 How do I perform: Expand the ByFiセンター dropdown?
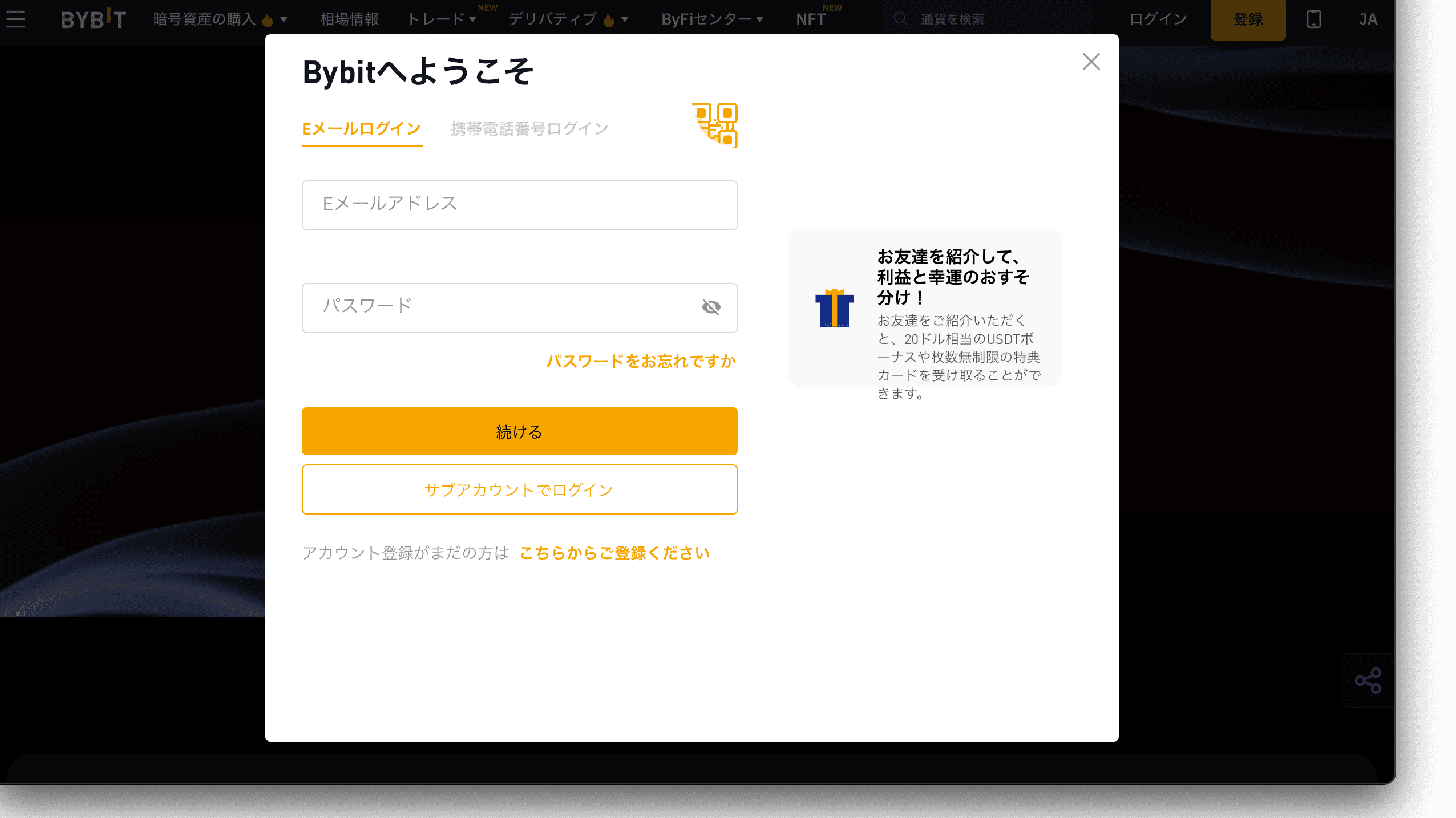pyautogui.click(x=711, y=19)
